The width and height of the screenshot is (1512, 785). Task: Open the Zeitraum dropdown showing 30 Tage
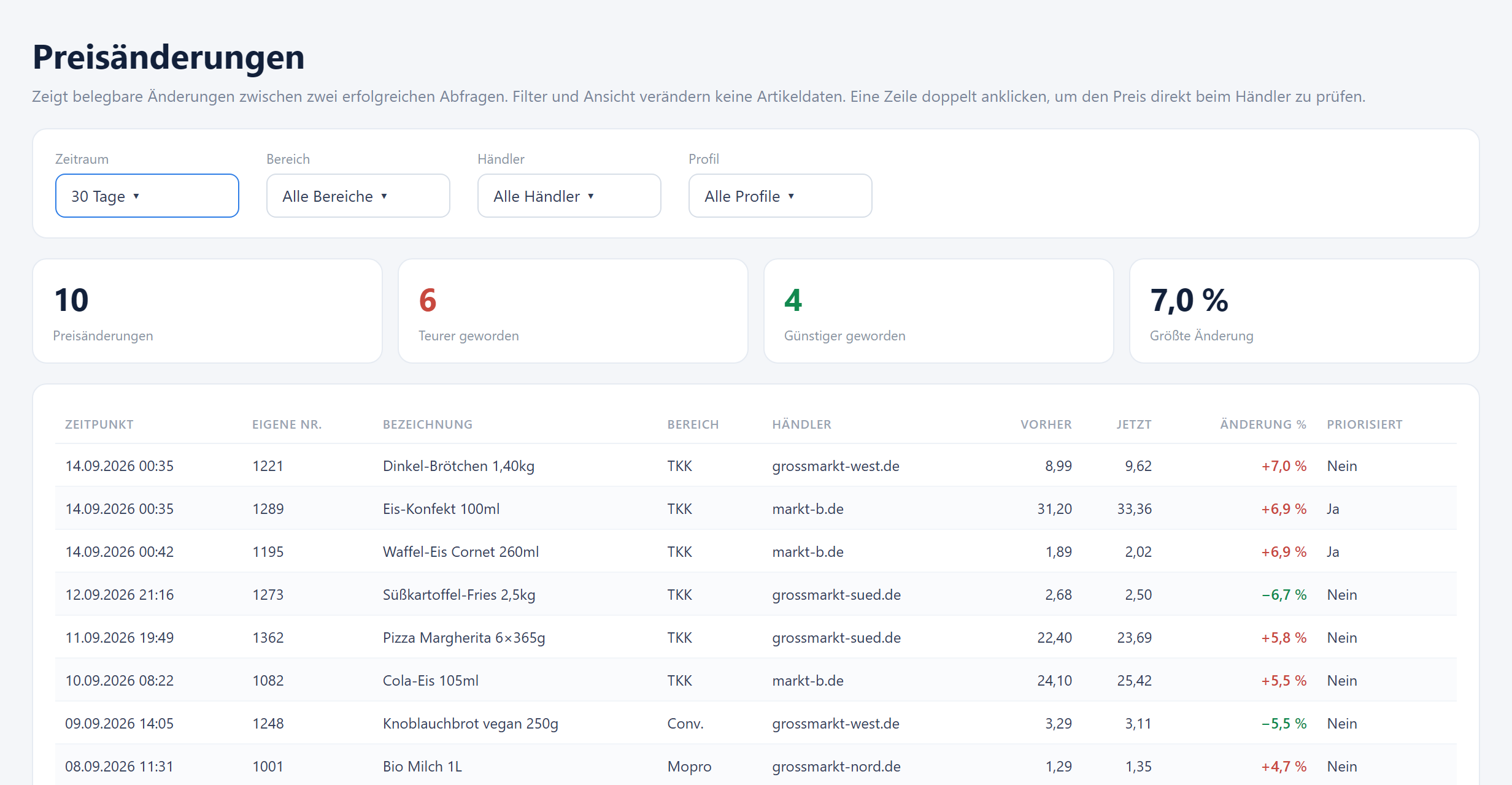pyautogui.click(x=147, y=196)
